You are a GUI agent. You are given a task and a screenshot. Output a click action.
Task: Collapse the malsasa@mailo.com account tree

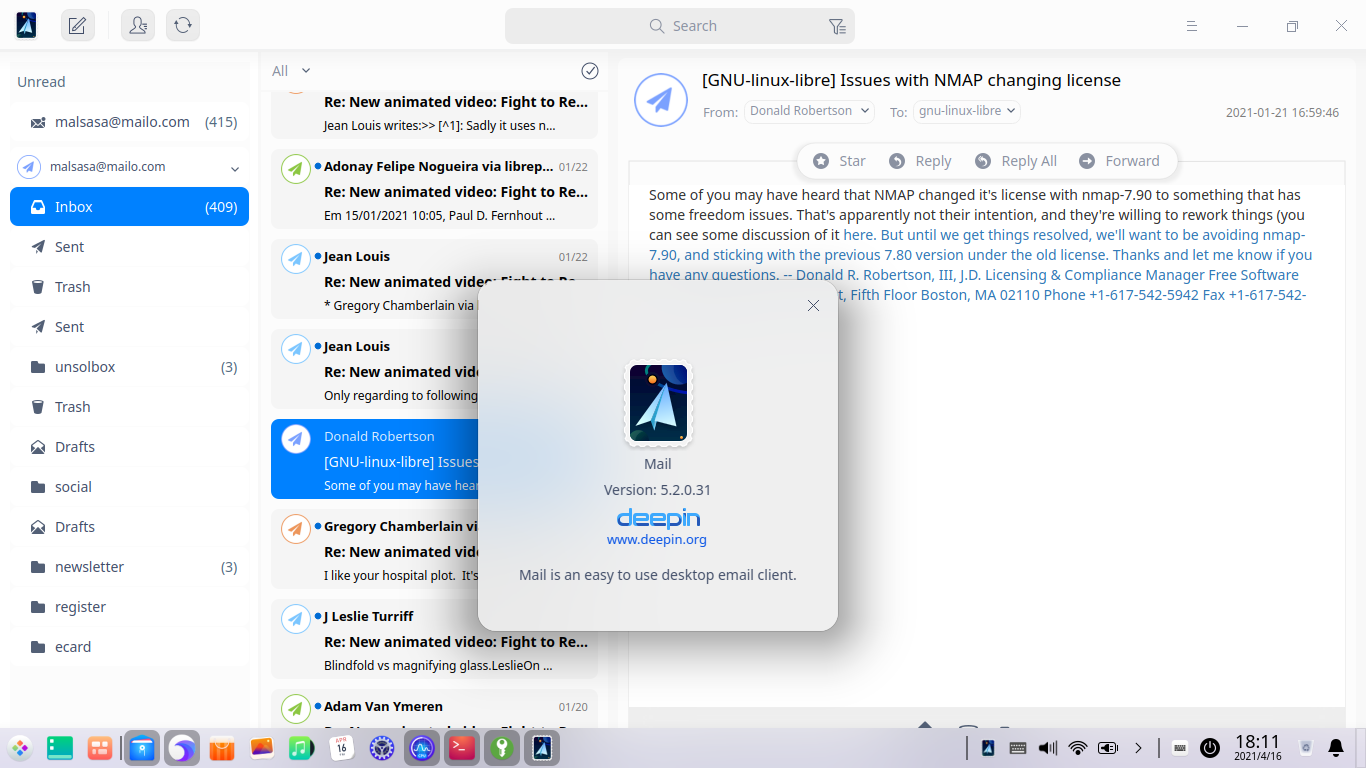coord(235,168)
